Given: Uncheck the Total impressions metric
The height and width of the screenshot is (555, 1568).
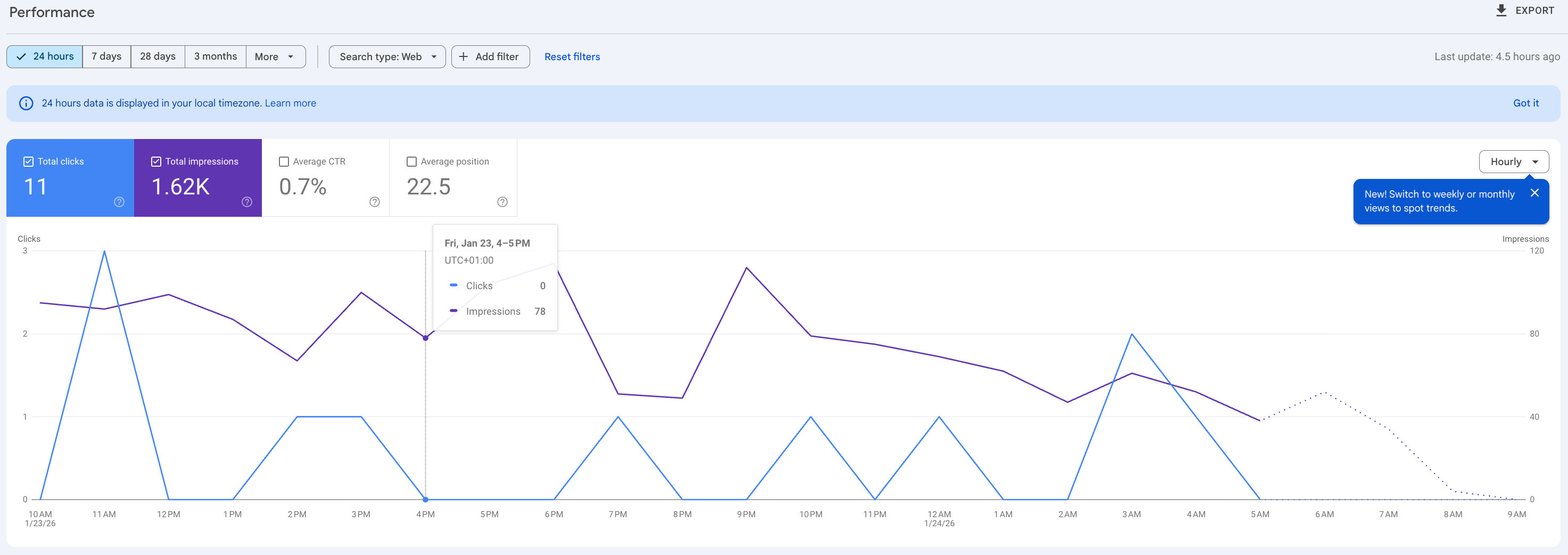Looking at the screenshot, I should tap(156, 161).
